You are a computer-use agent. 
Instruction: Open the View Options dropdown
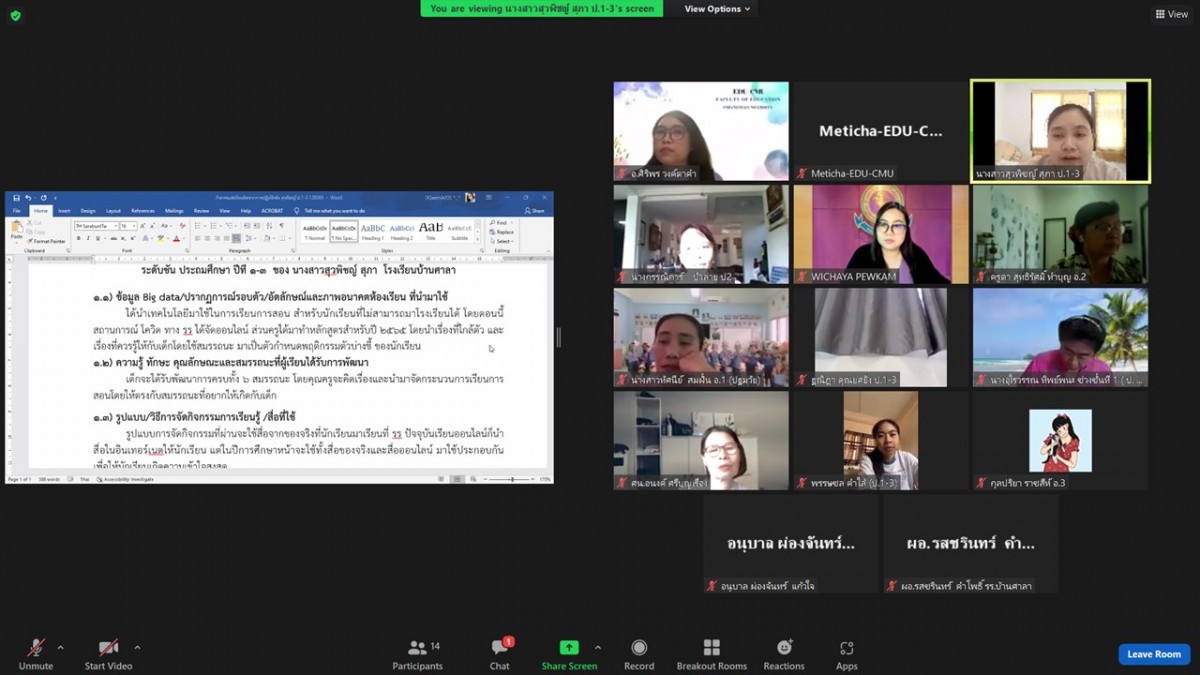pyautogui.click(x=718, y=9)
